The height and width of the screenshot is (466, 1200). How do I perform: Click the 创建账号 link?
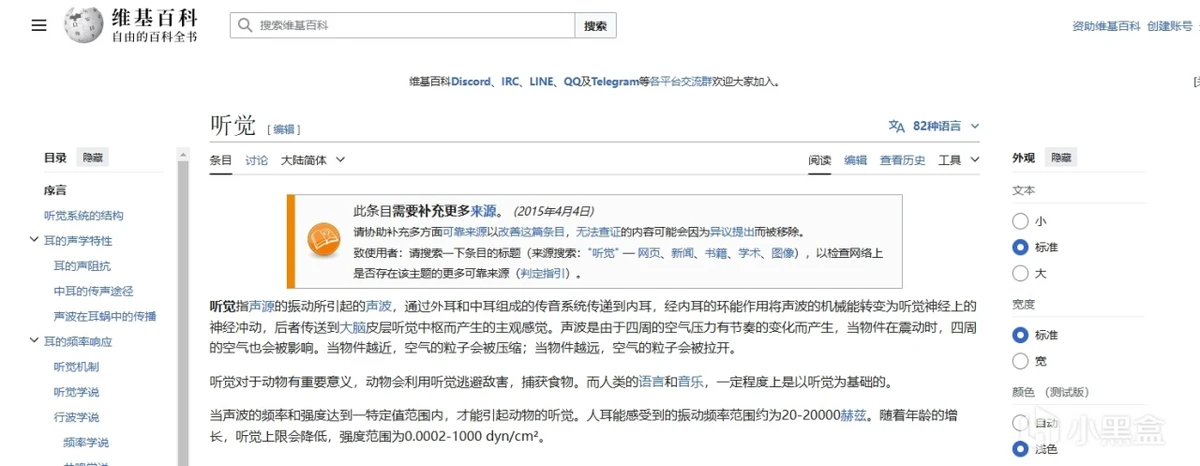coord(1171,26)
